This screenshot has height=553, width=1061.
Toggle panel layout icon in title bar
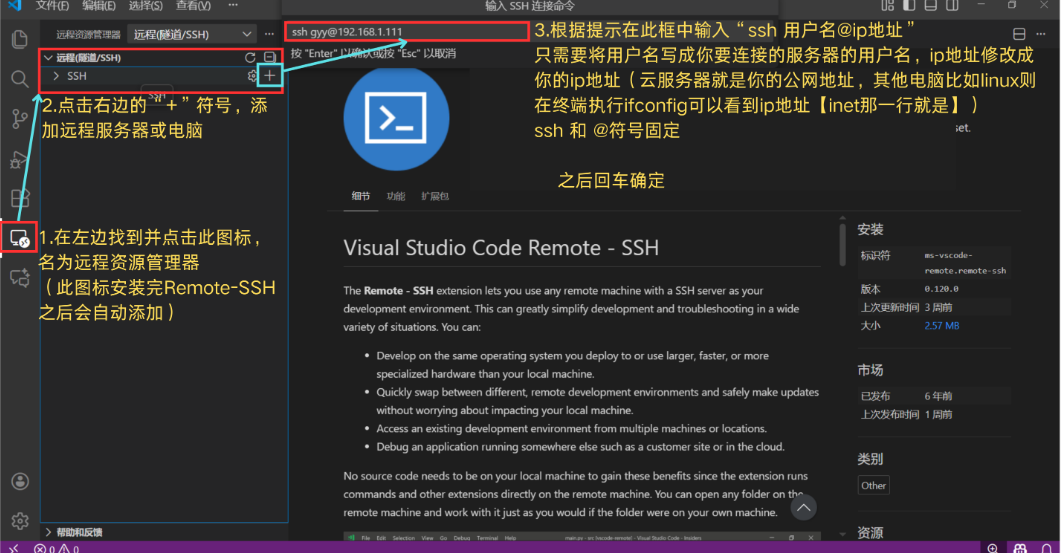(x=931, y=5)
